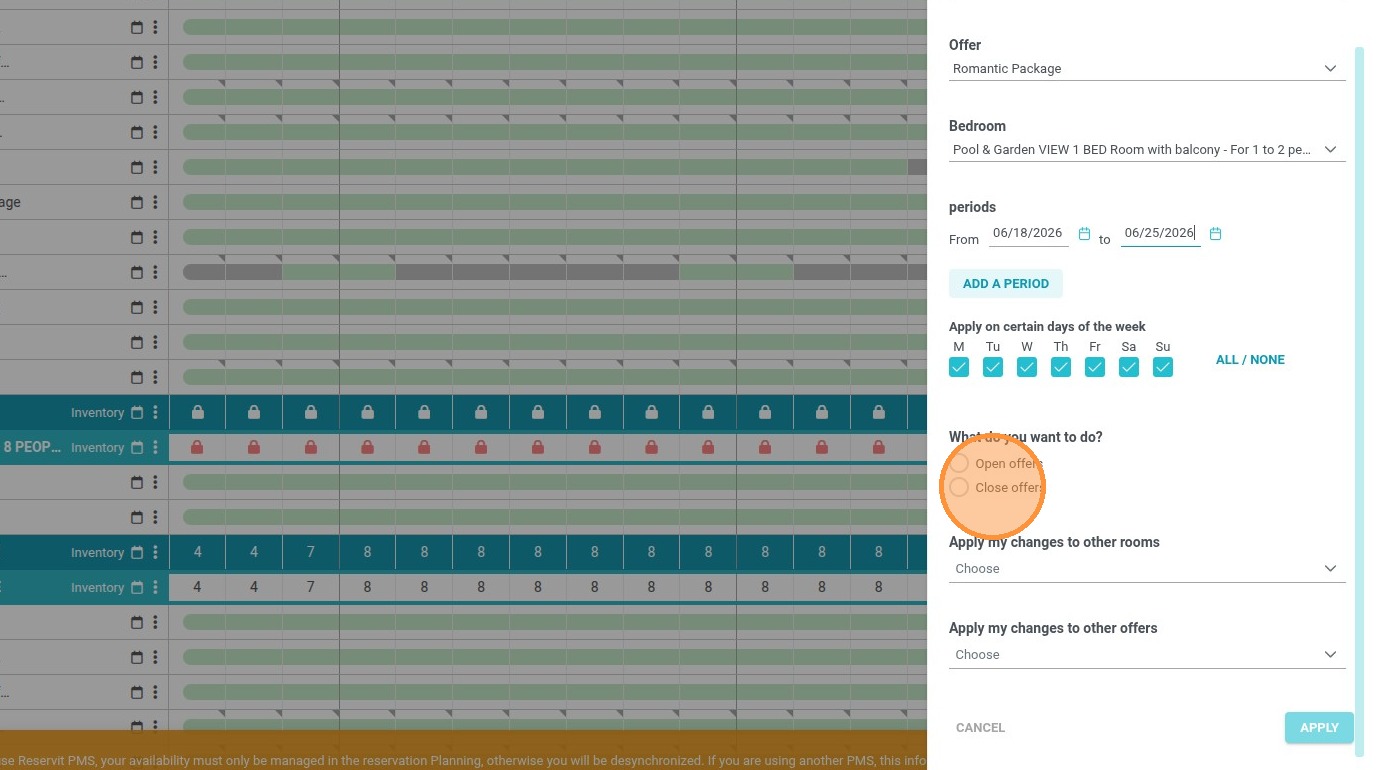
Task: Open three-dot menu in 8 PEOP... Inventory row
Action: coord(155,448)
